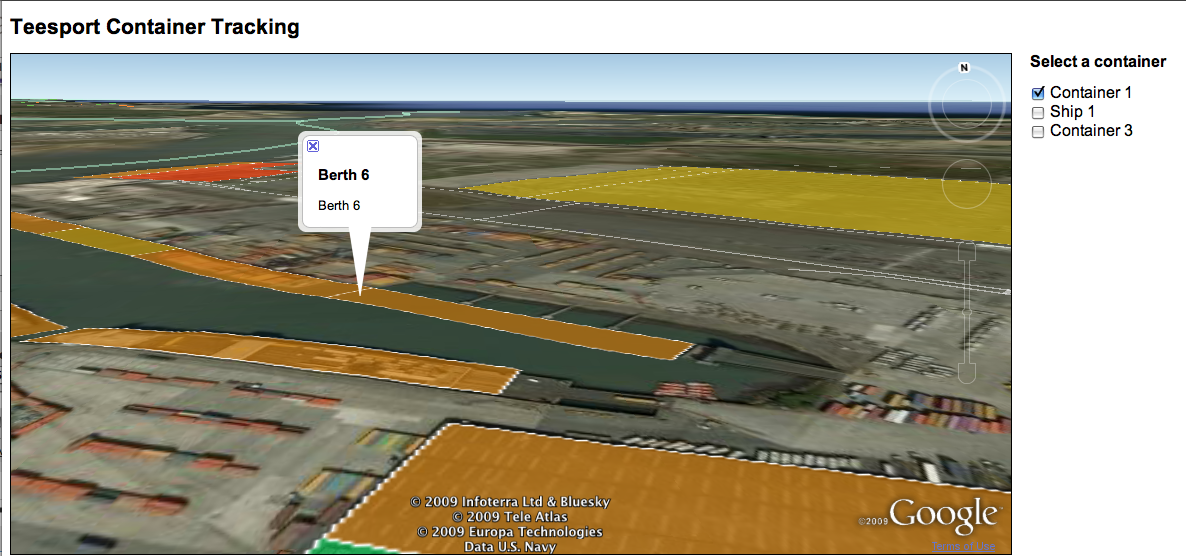The width and height of the screenshot is (1186, 556).
Task: Click the N north compass marker
Action: (964, 68)
